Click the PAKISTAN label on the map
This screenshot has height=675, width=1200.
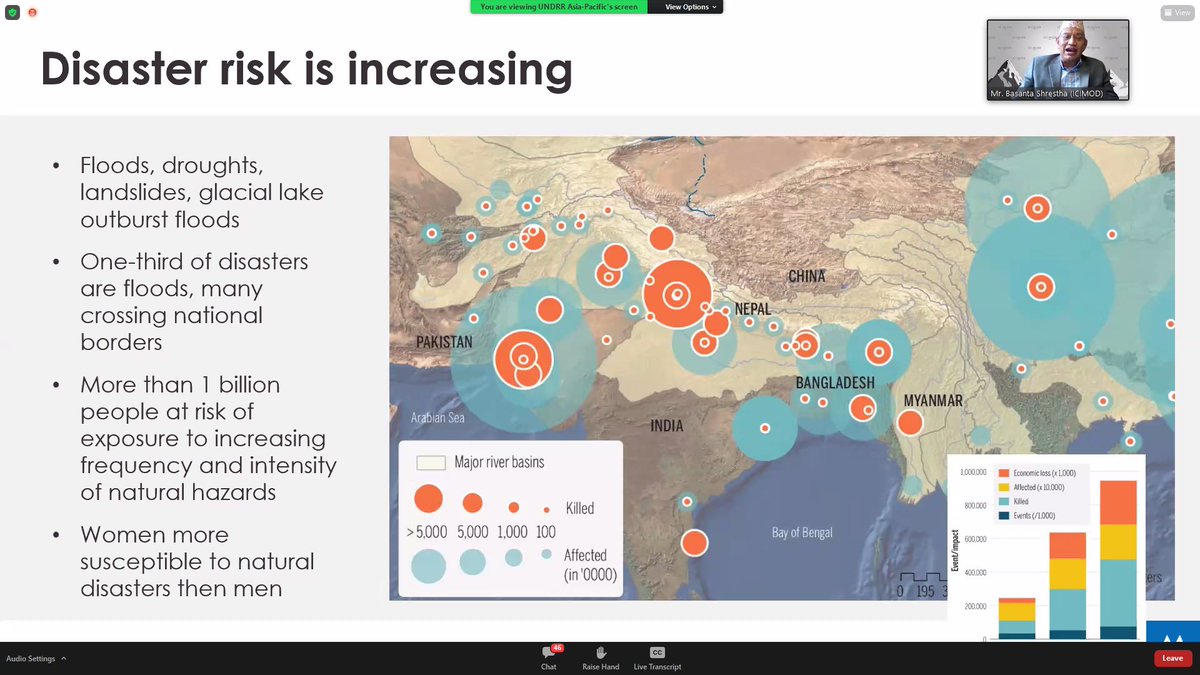[x=444, y=342]
